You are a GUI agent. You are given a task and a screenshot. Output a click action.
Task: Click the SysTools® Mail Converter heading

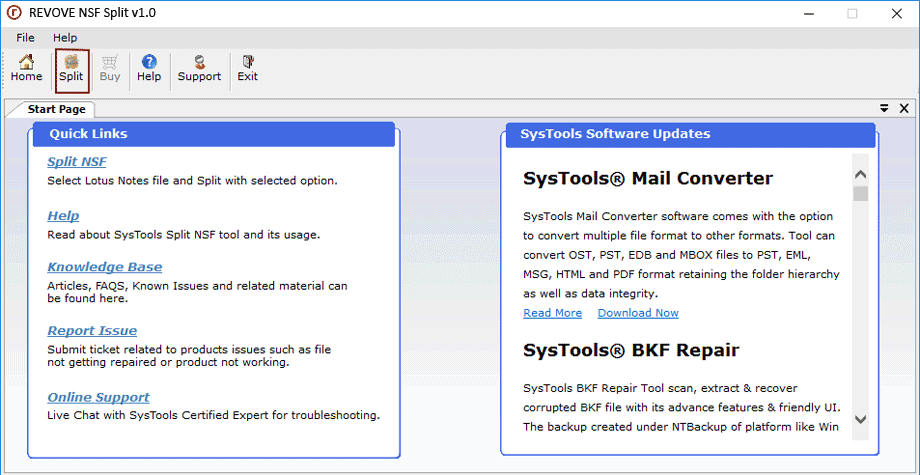point(648,178)
